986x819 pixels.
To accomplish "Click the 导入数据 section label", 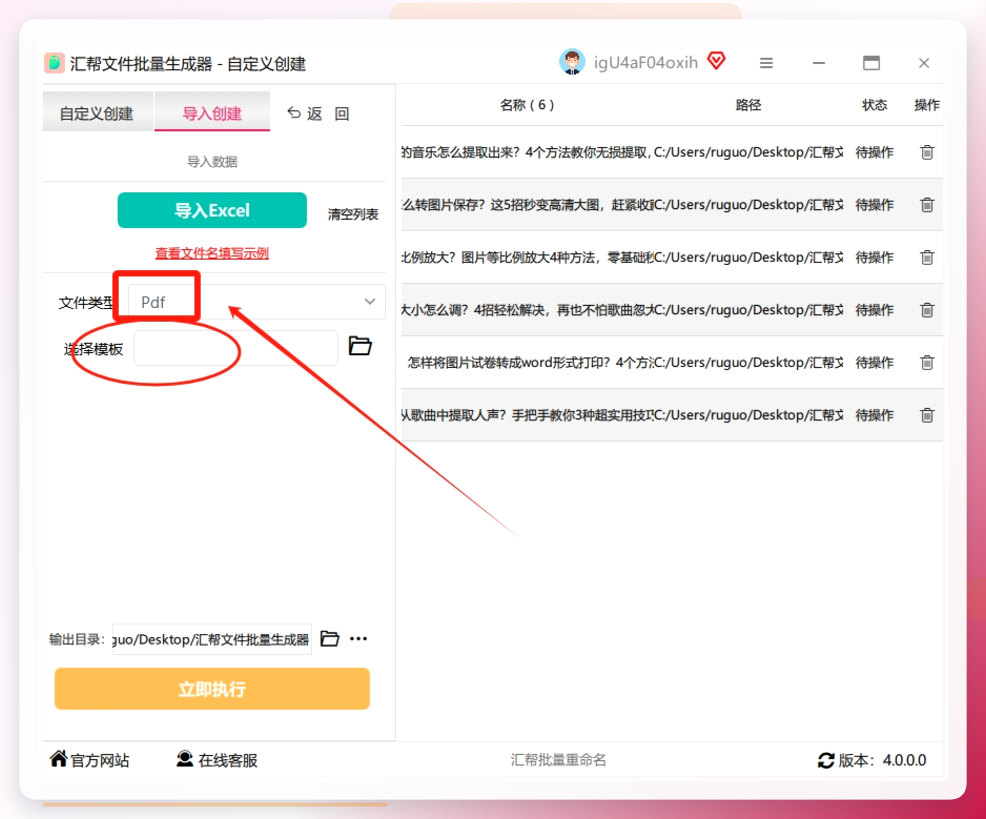I will (212, 162).
